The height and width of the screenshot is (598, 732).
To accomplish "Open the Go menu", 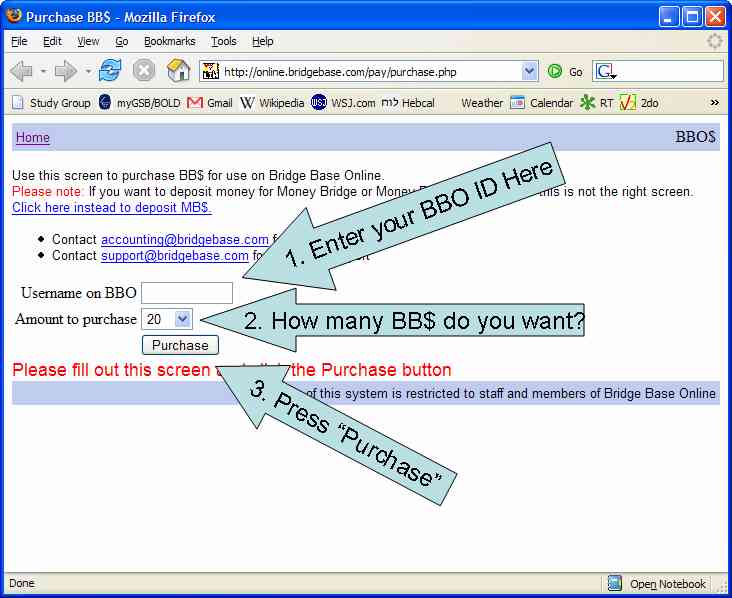I will (121, 42).
